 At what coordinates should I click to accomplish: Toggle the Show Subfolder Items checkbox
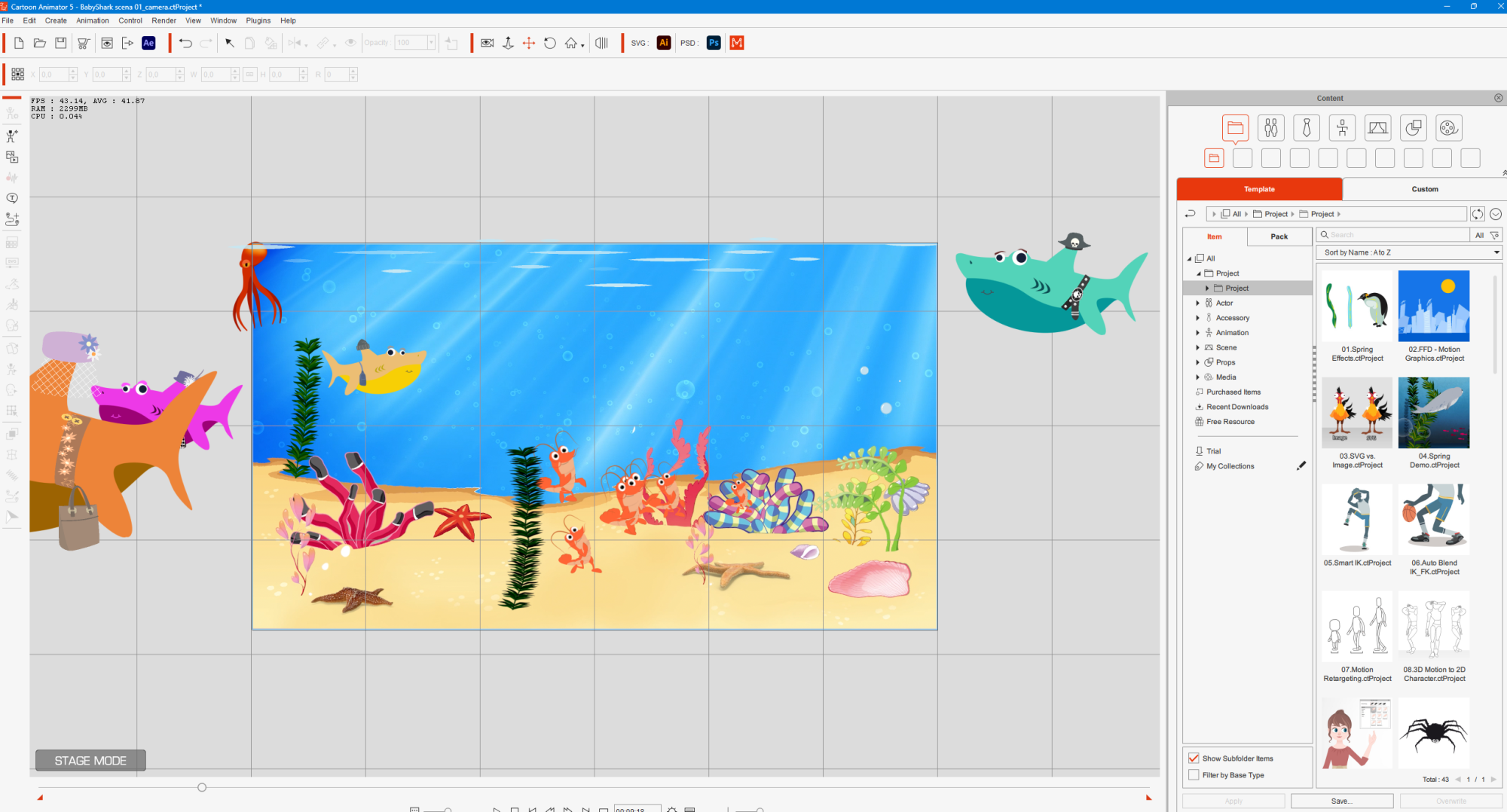(x=1194, y=759)
